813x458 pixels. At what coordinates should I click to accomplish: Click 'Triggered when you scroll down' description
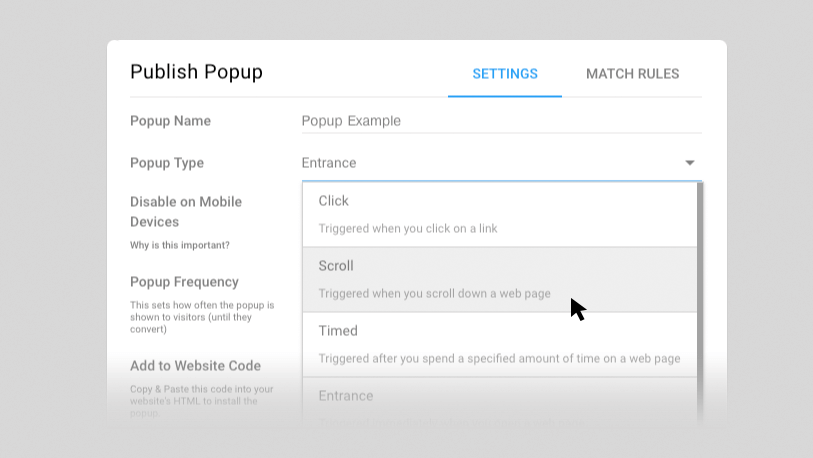[434, 294]
